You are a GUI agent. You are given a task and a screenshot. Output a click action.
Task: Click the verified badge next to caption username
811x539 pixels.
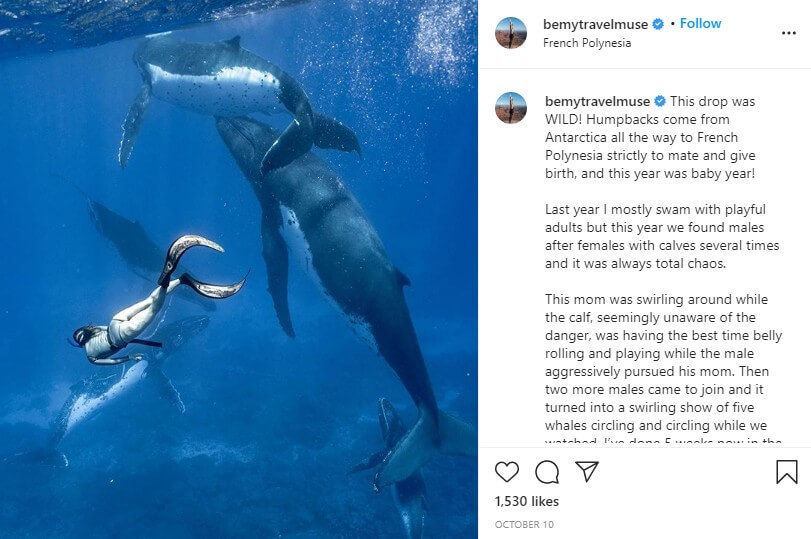(660, 101)
